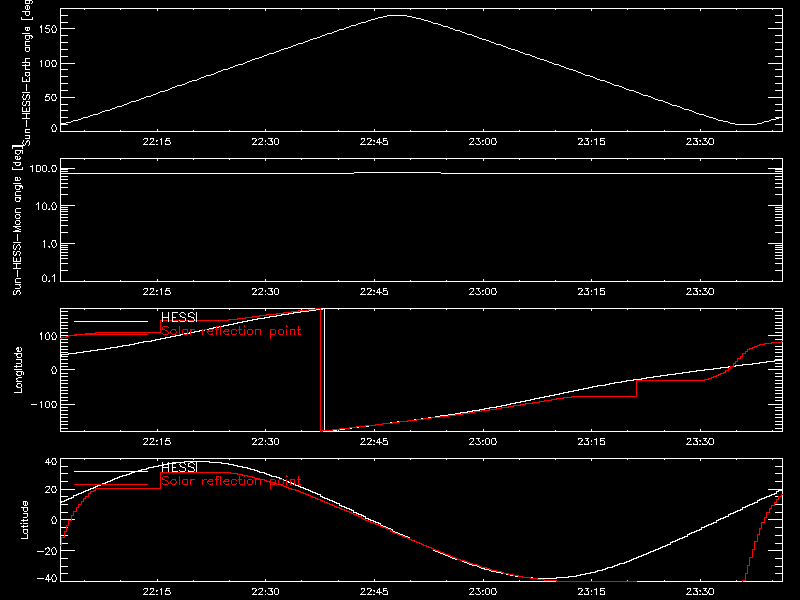Click the 150 tick on Sun-HESSI-Earth angle axis
This screenshot has height=600, width=800.
(48, 29)
